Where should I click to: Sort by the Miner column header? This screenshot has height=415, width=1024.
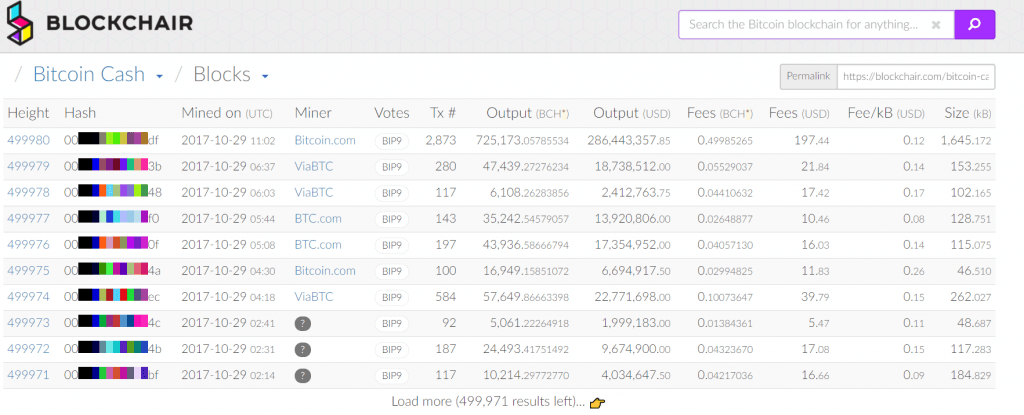313,113
